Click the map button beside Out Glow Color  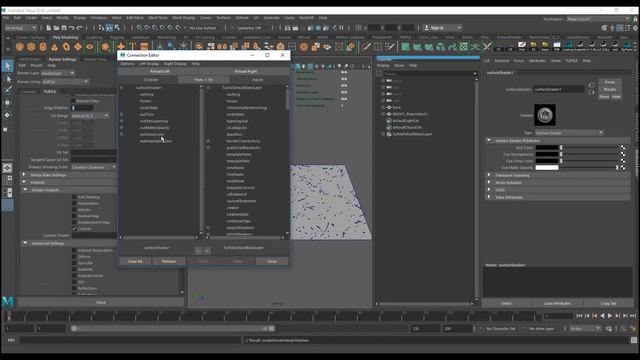[623, 161]
